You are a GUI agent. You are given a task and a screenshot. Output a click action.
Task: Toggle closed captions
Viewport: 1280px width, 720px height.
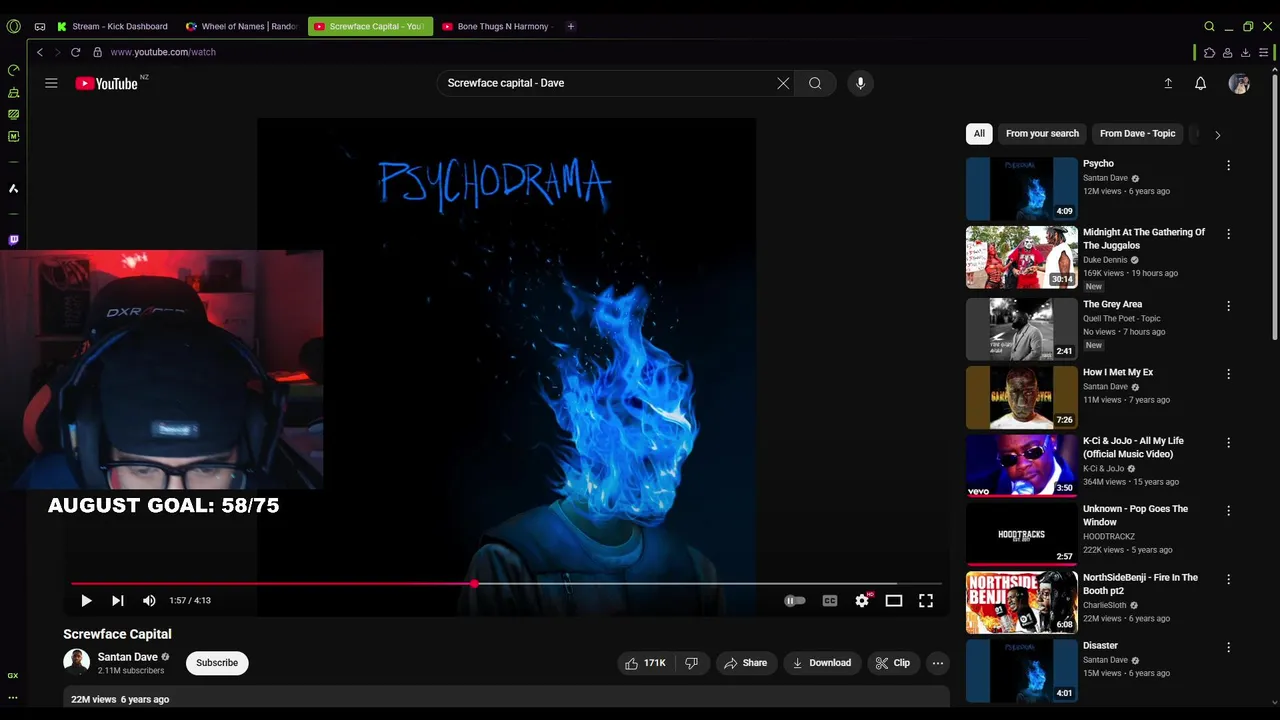[x=829, y=600]
